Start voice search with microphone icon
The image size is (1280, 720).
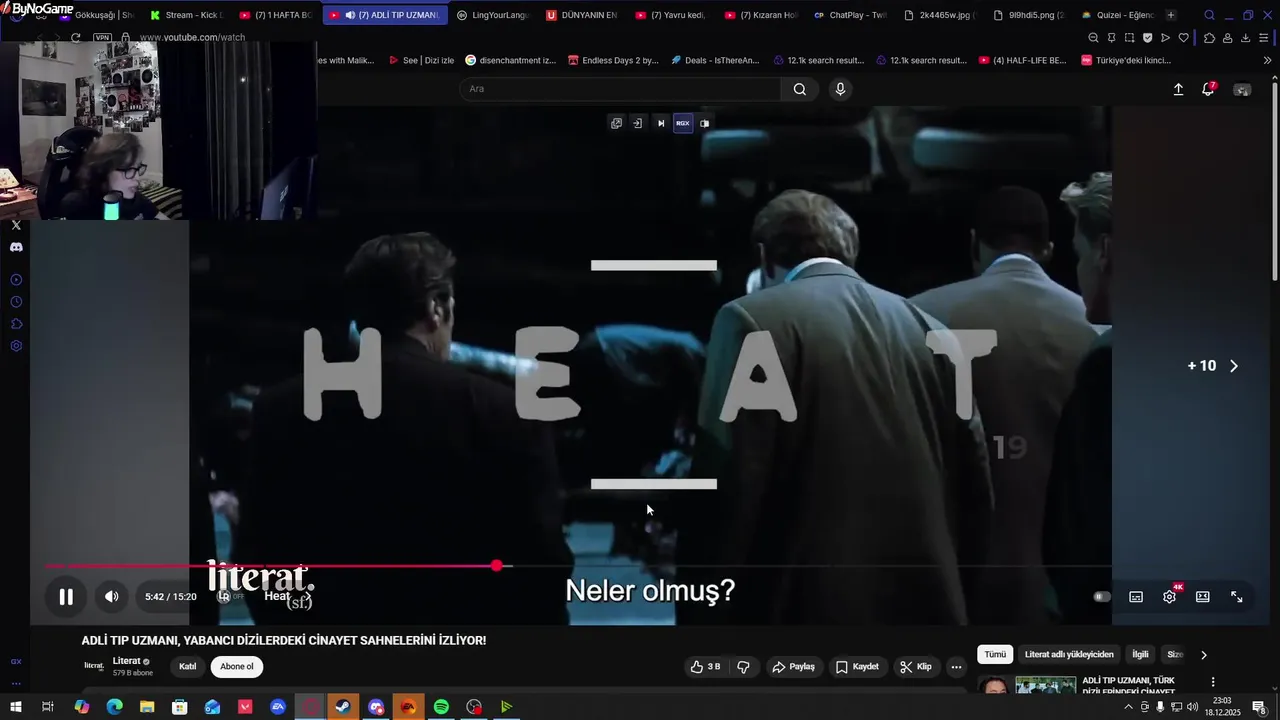coord(840,89)
